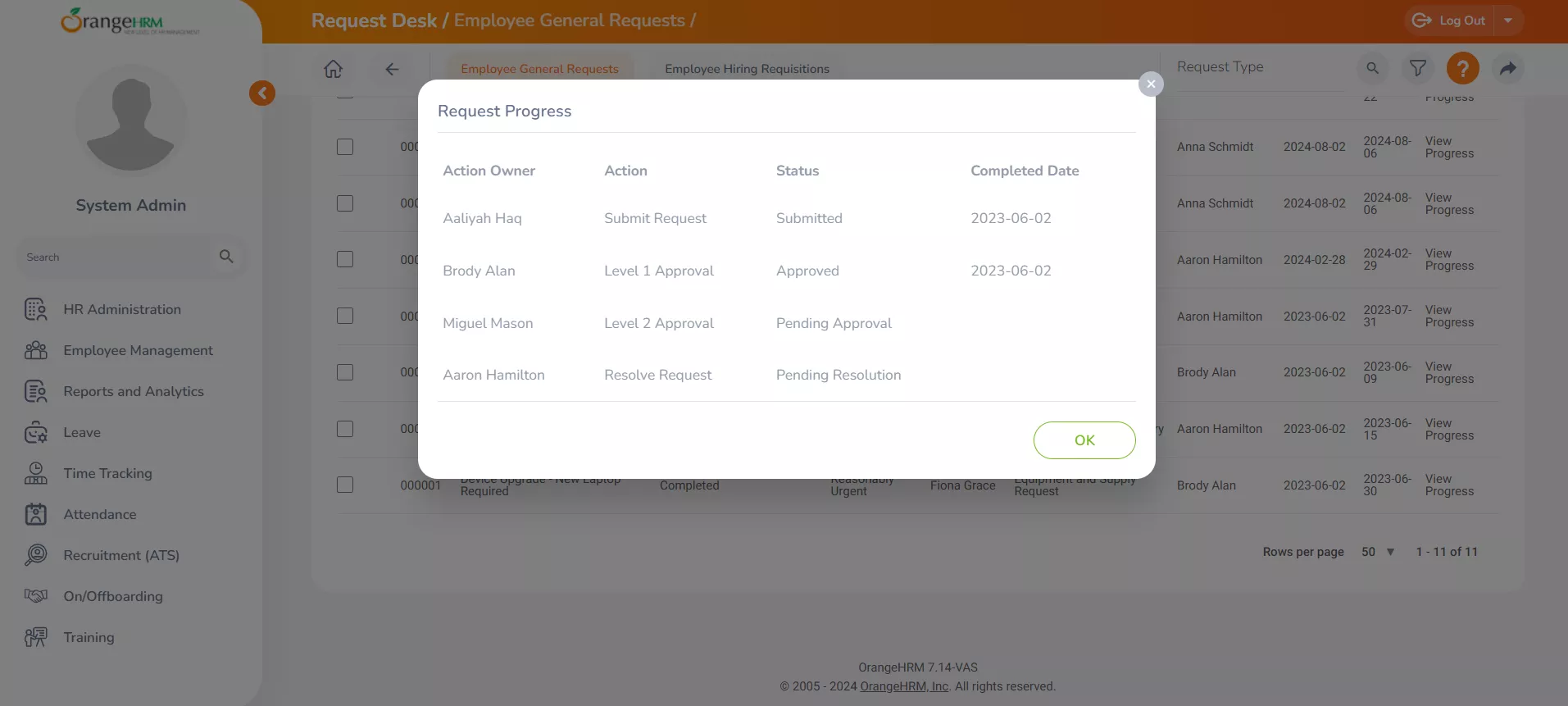This screenshot has height=706, width=1568.
Task: Click View Progress for the row due 2023-06-09
Action: pos(1449,372)
